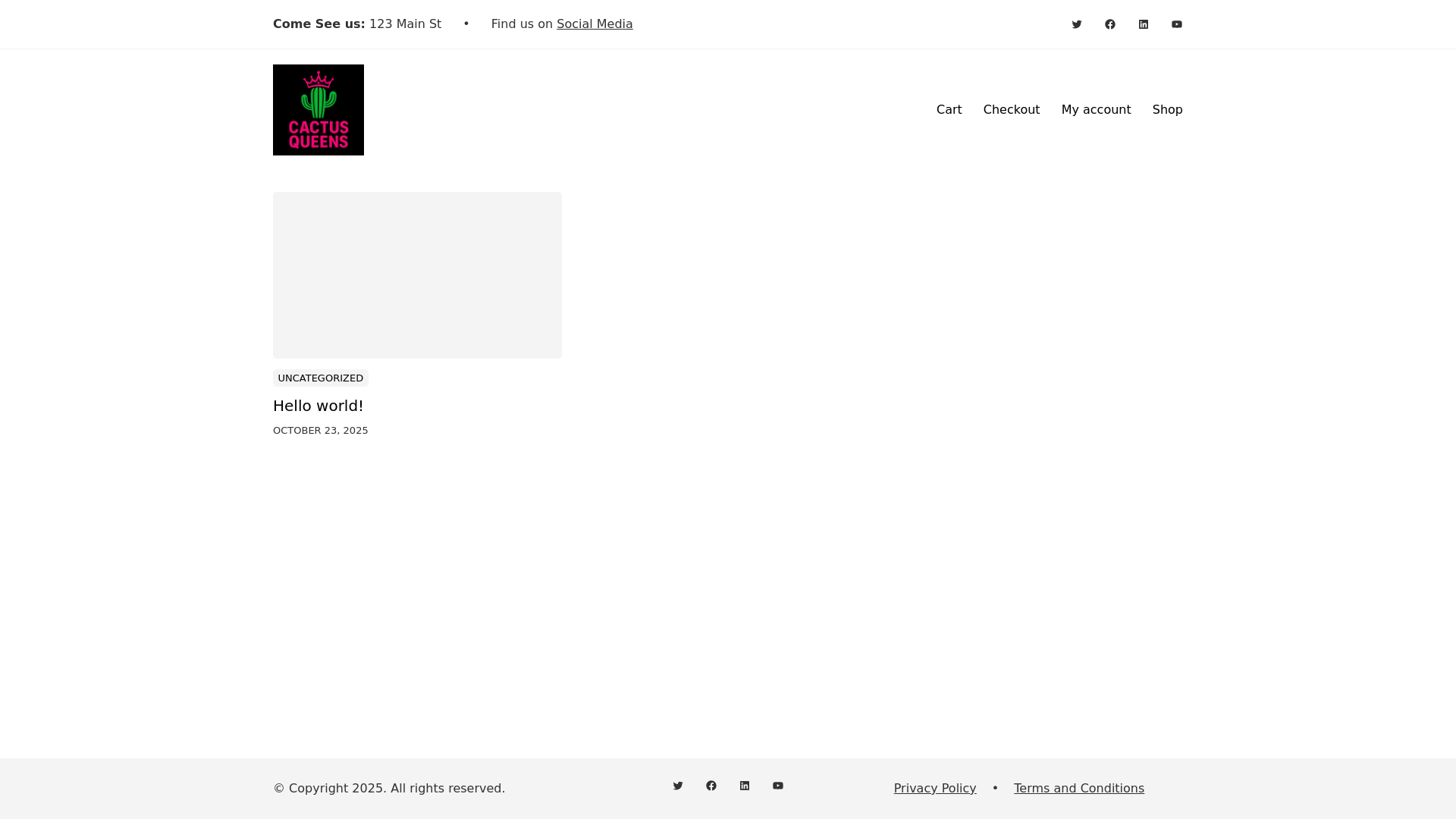Click the Twitter icon in top bar
1456x819 pixels.
click(x=1077, y=24)
